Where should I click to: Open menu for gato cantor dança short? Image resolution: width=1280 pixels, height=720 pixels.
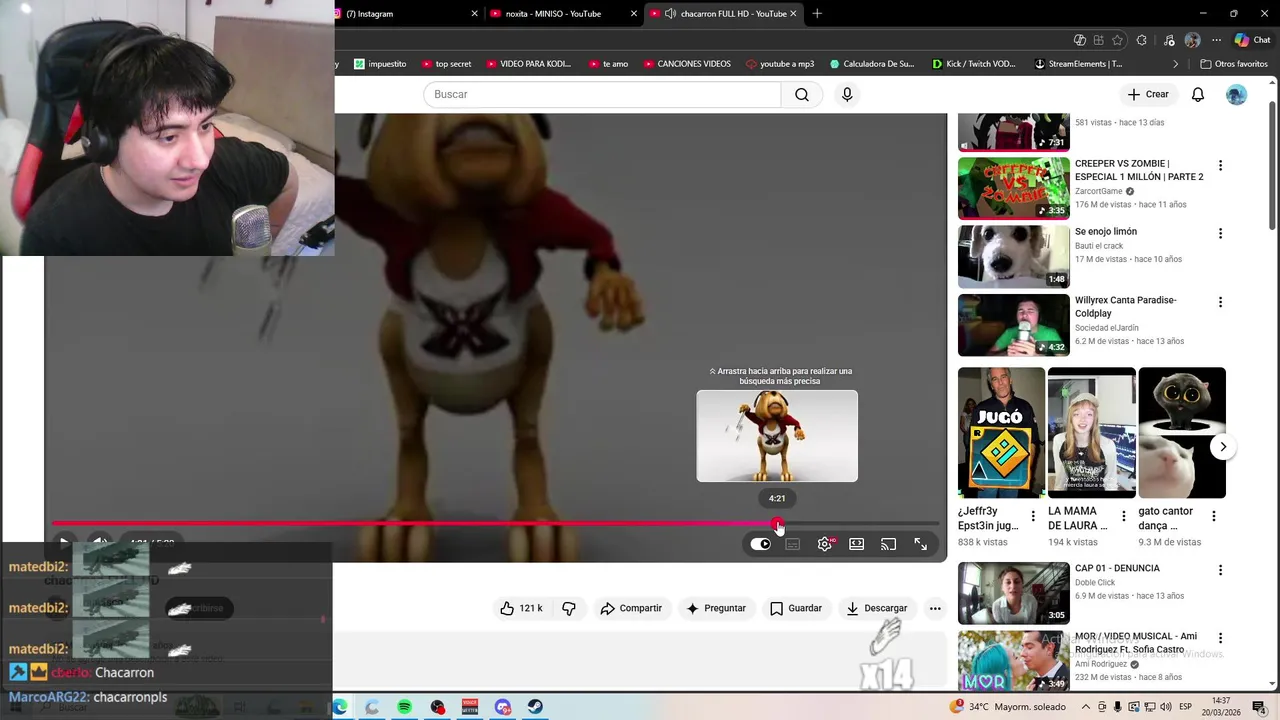pos(1214,516)
